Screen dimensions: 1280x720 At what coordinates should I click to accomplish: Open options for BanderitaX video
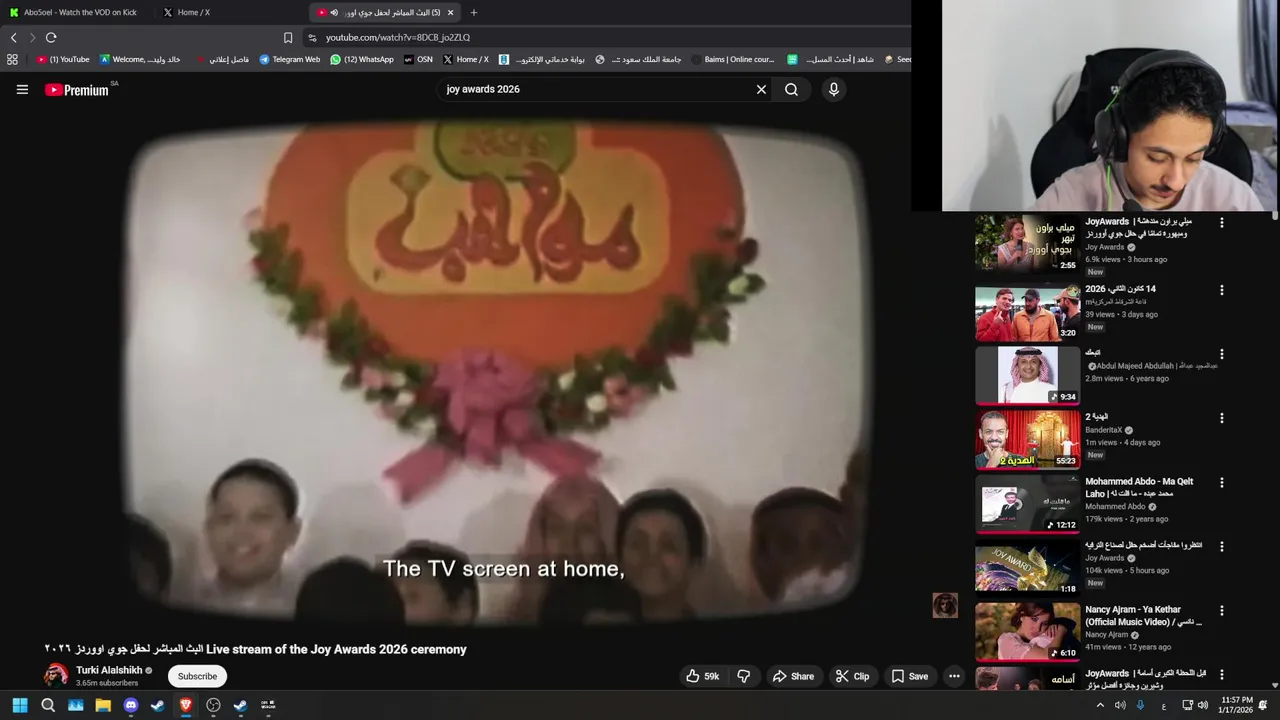point(1221,418)
